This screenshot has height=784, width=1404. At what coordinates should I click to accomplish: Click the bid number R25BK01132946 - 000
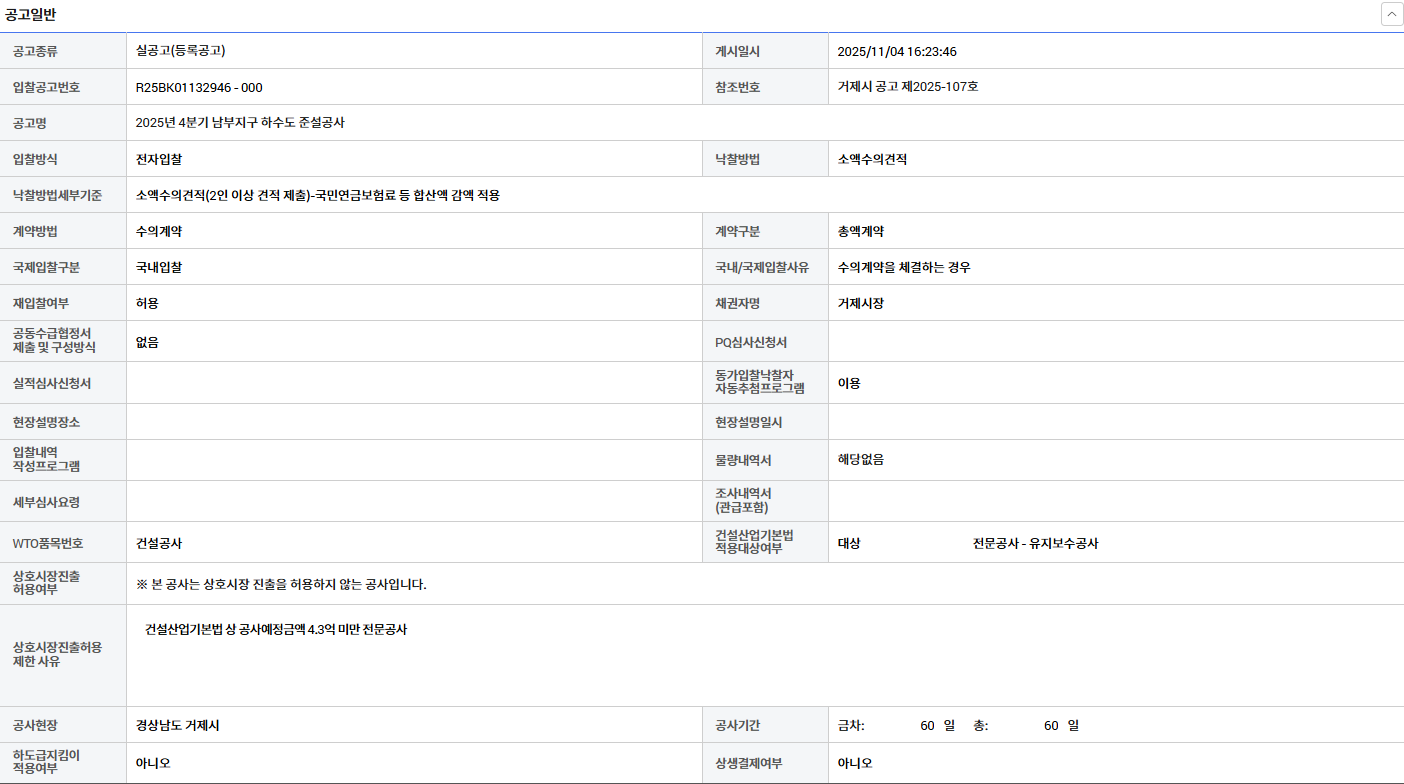199,87
